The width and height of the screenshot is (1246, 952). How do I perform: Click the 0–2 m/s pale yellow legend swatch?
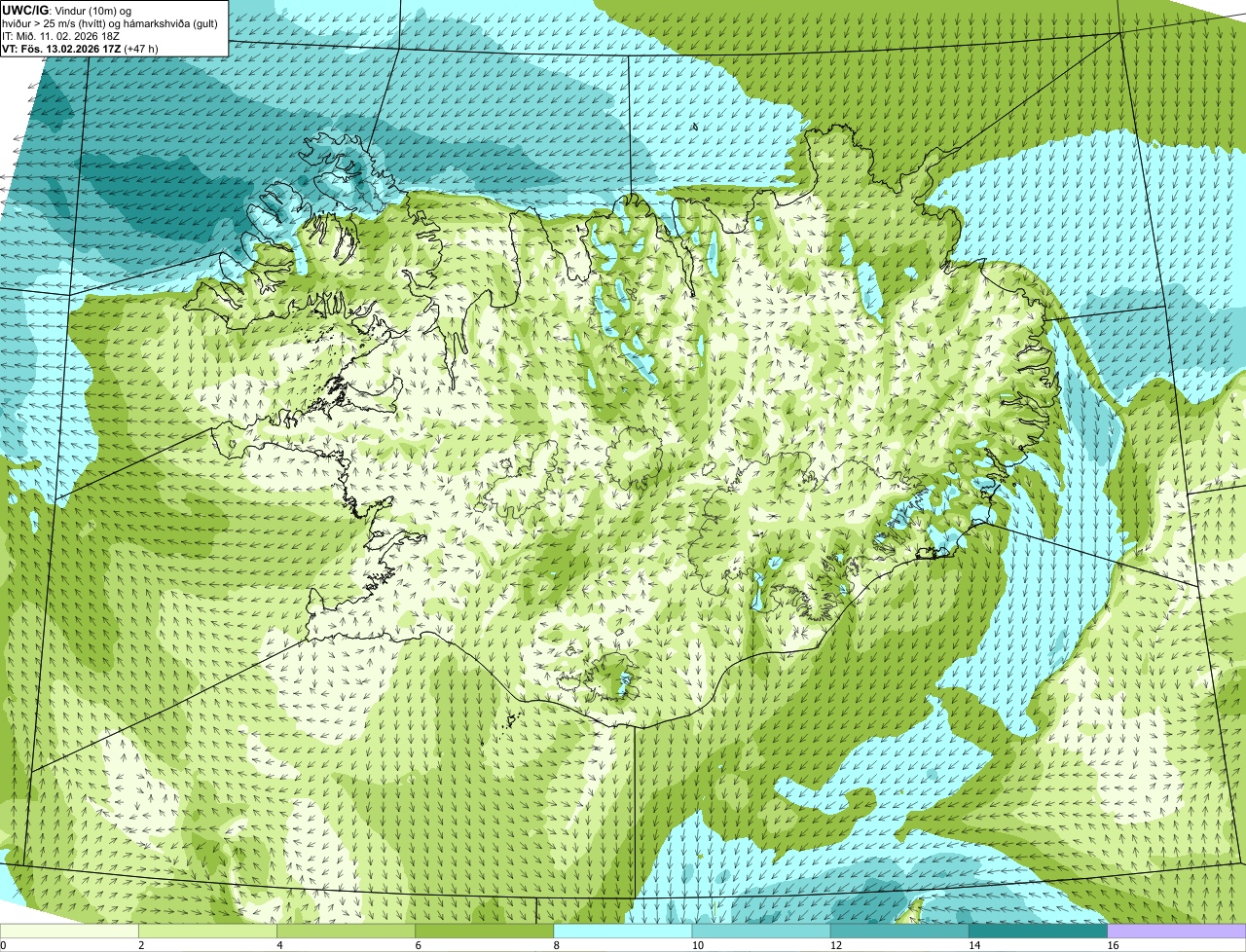click(x=69, y=932)
